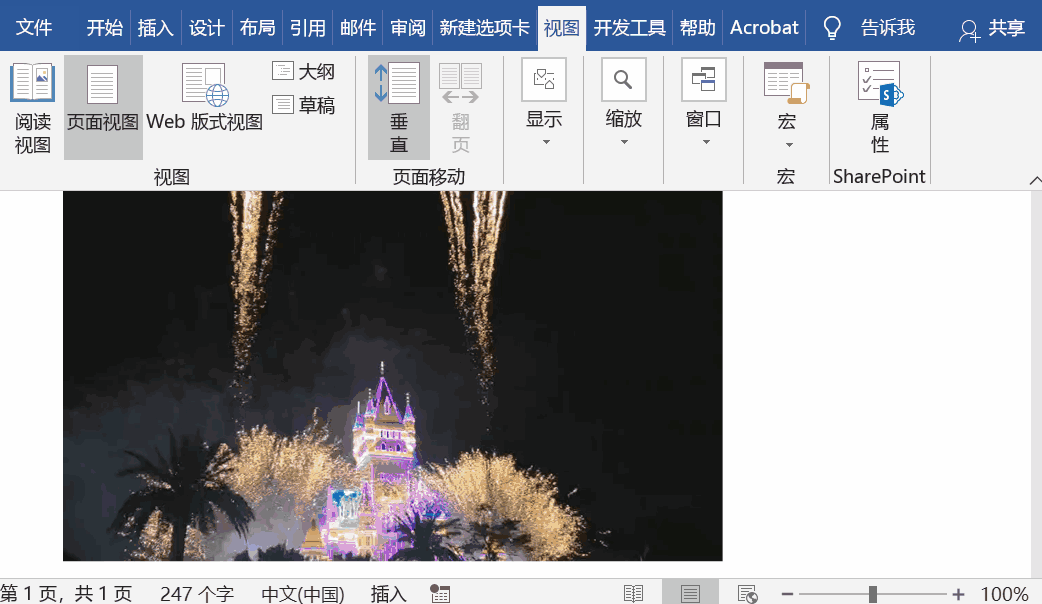Enable vertical page movement (垂直)
The width and height of the screenshot is (1042, 604).
(x=399, y=108)
